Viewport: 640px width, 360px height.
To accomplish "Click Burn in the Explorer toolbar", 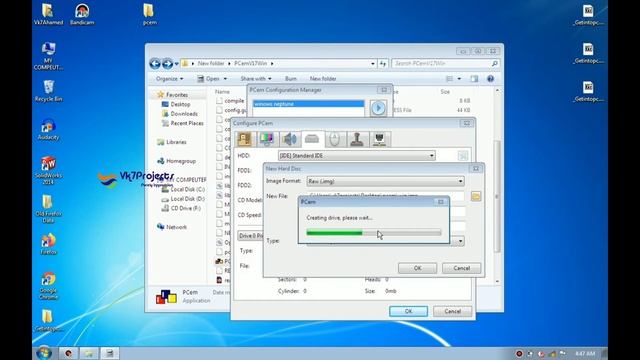I will [x=291, y=79].
